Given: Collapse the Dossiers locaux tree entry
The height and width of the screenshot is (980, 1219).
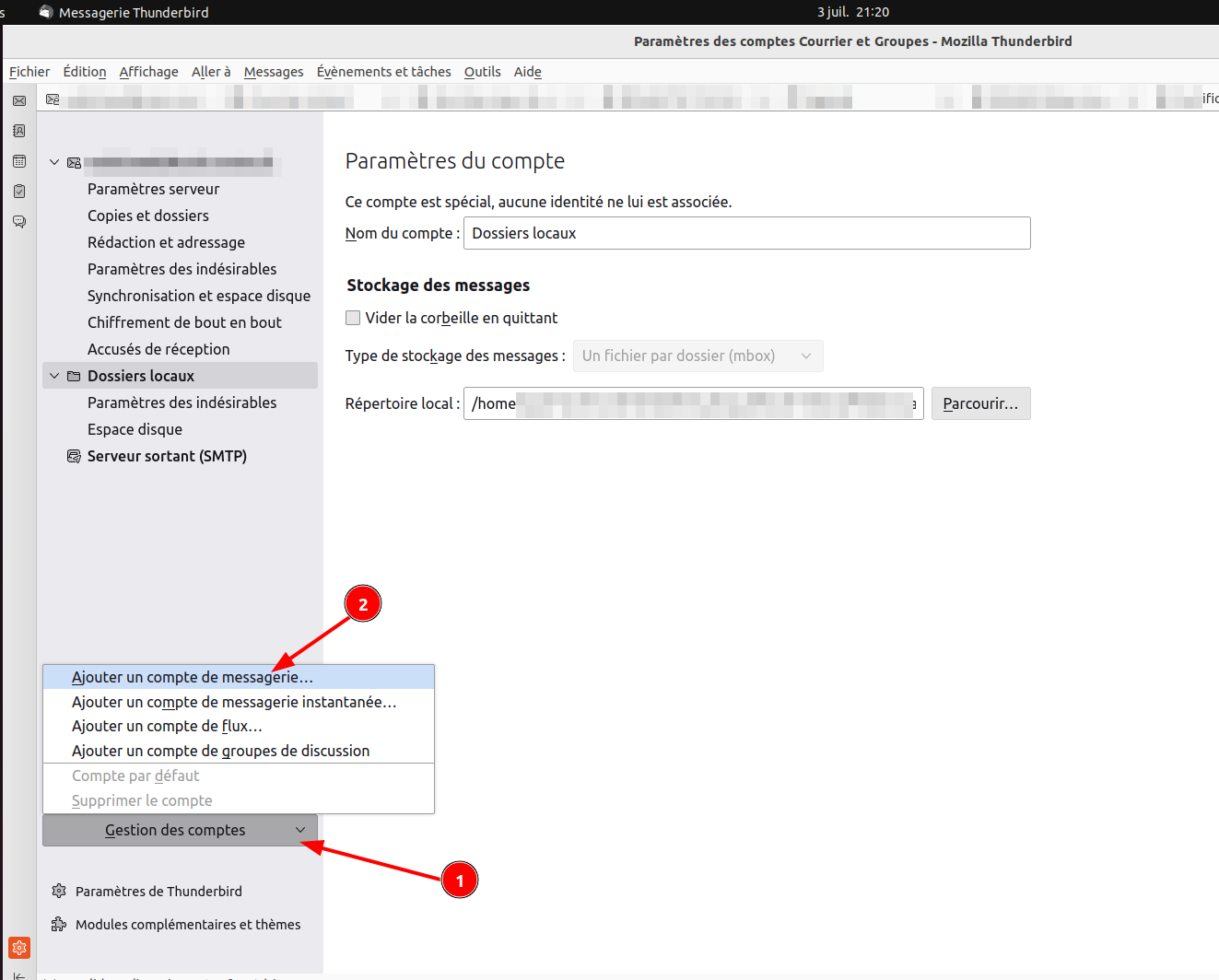Looking at the screenshot, I should pyautogui.click(x=53, y=375).
